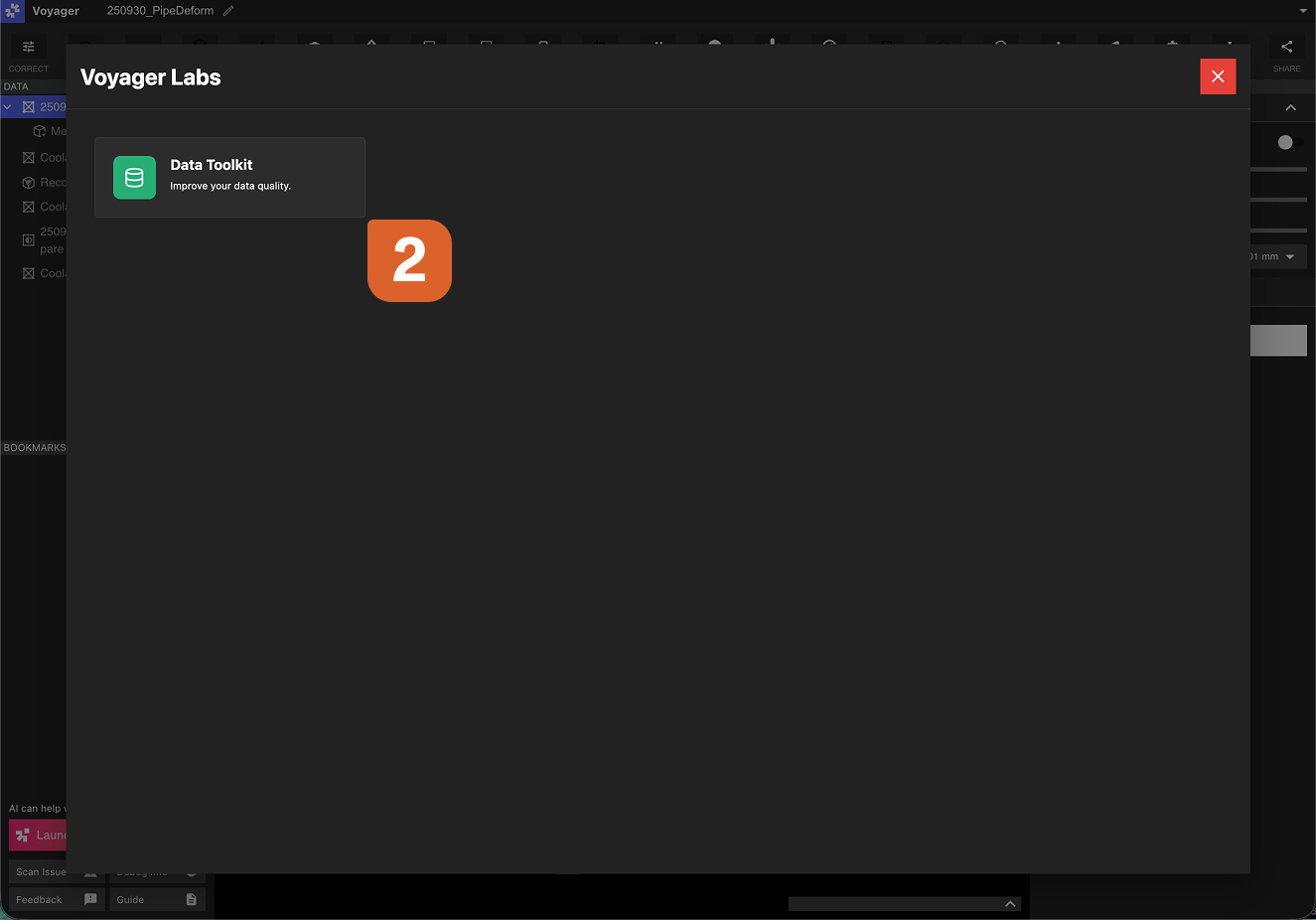Click the 250930_PipeDeform project title

pyautogui.click(x=160, y=11)
